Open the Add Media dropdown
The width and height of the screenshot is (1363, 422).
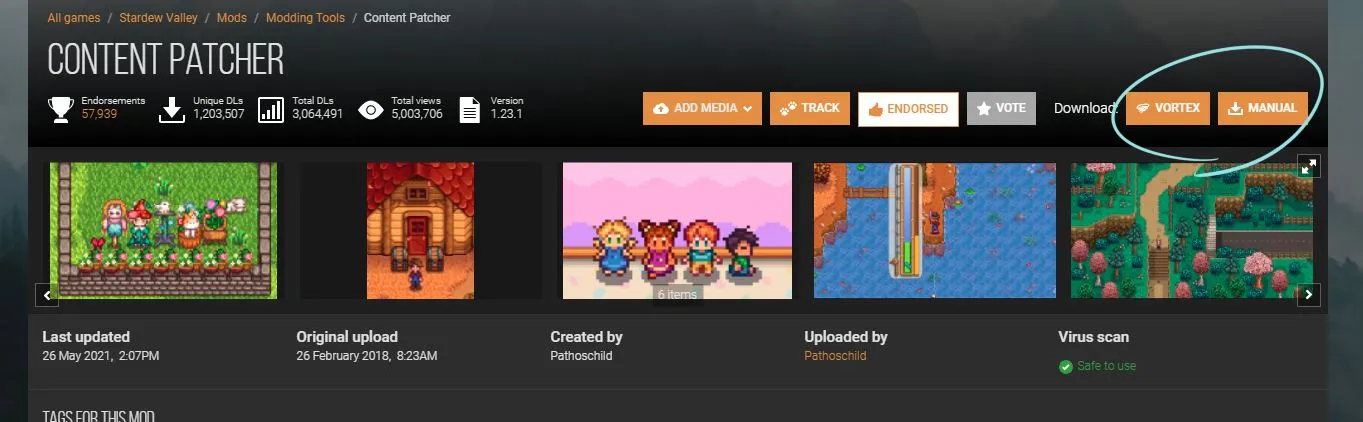(x=702, y=109)
